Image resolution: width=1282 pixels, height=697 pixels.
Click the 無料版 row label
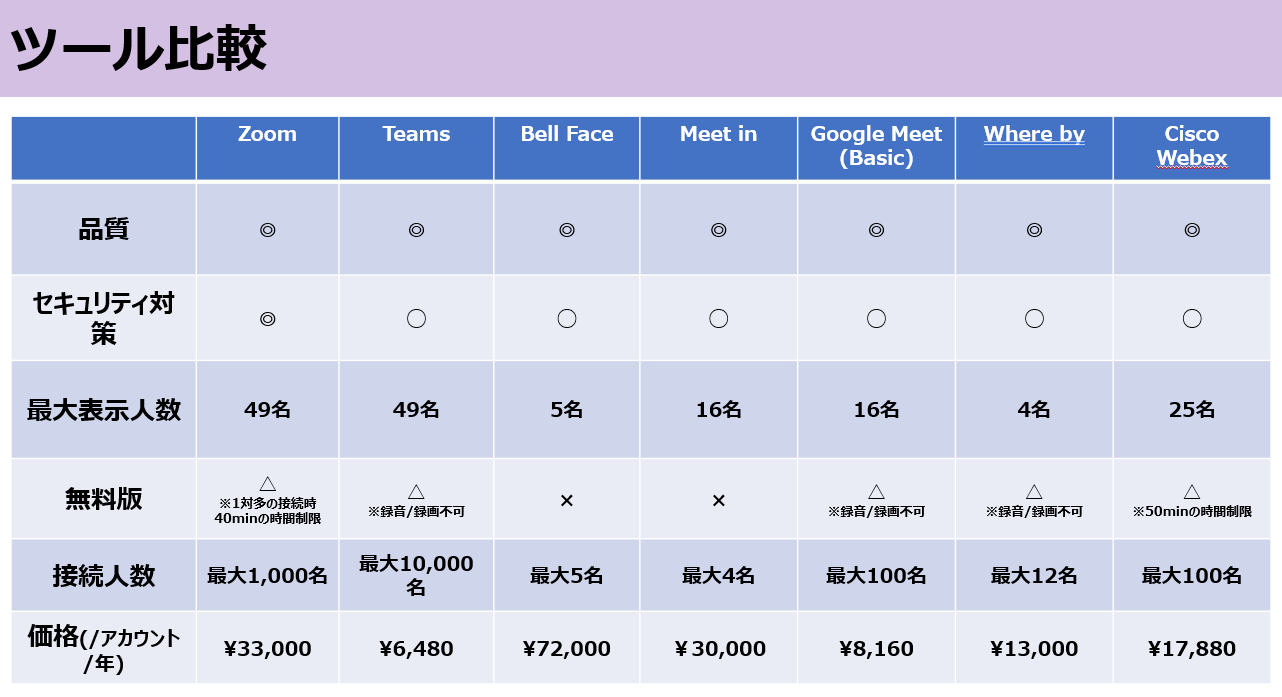[104, 498]
